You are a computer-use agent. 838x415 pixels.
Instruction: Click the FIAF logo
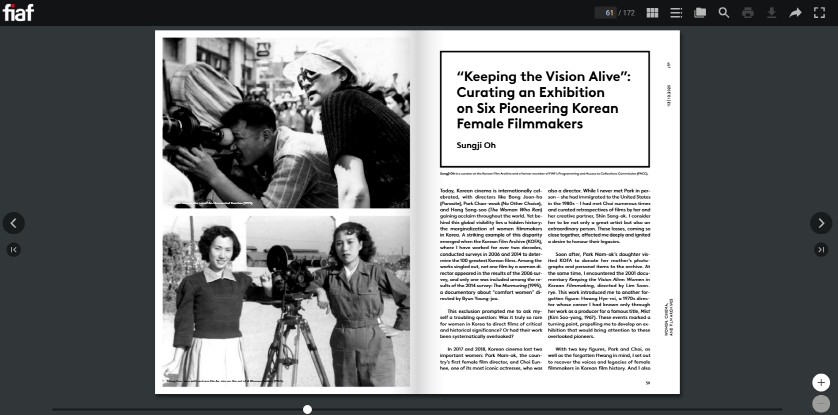click(18, 12)
